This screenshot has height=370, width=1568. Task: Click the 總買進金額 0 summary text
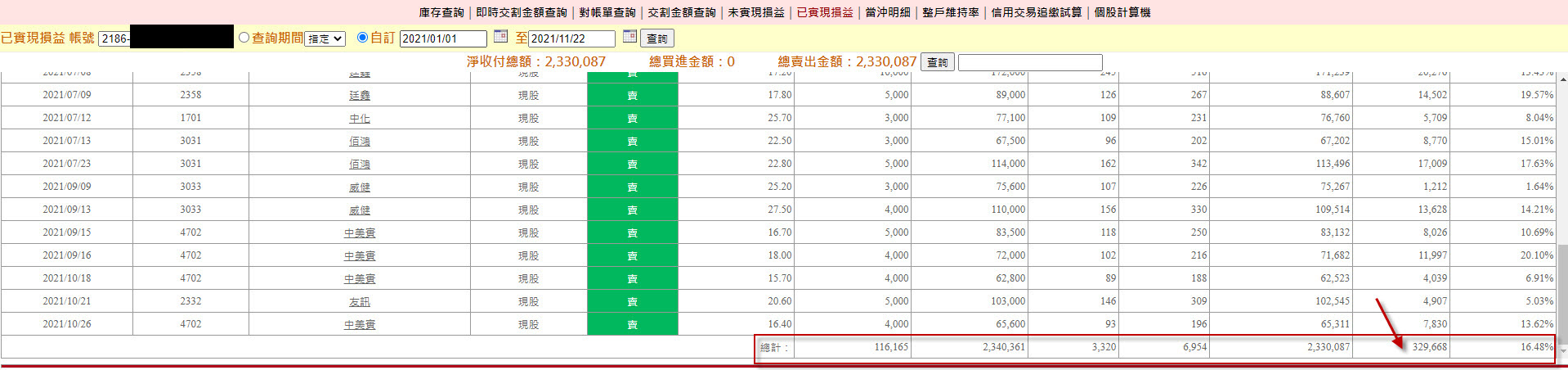point(692,61)
